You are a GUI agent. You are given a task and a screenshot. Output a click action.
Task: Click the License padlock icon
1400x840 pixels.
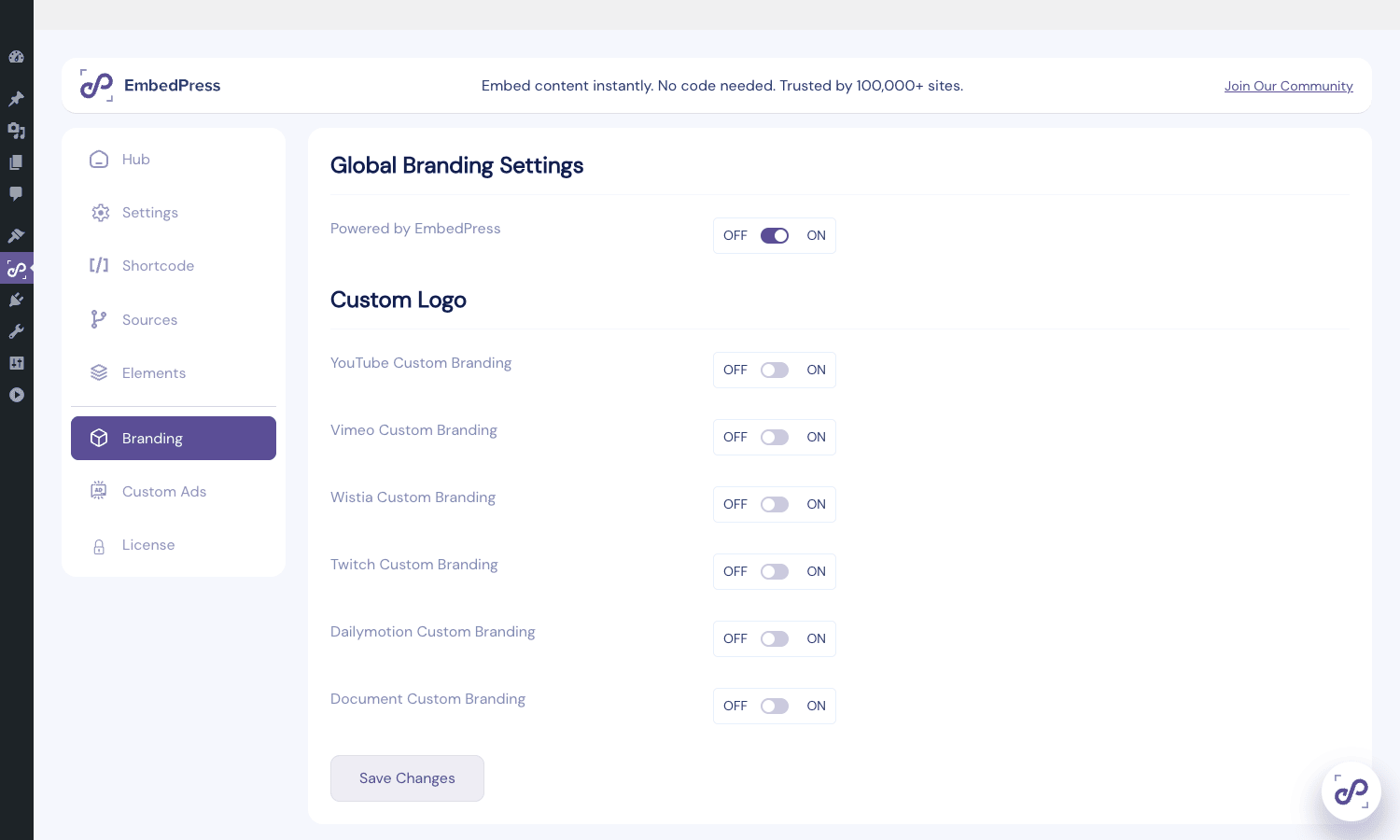99,547
